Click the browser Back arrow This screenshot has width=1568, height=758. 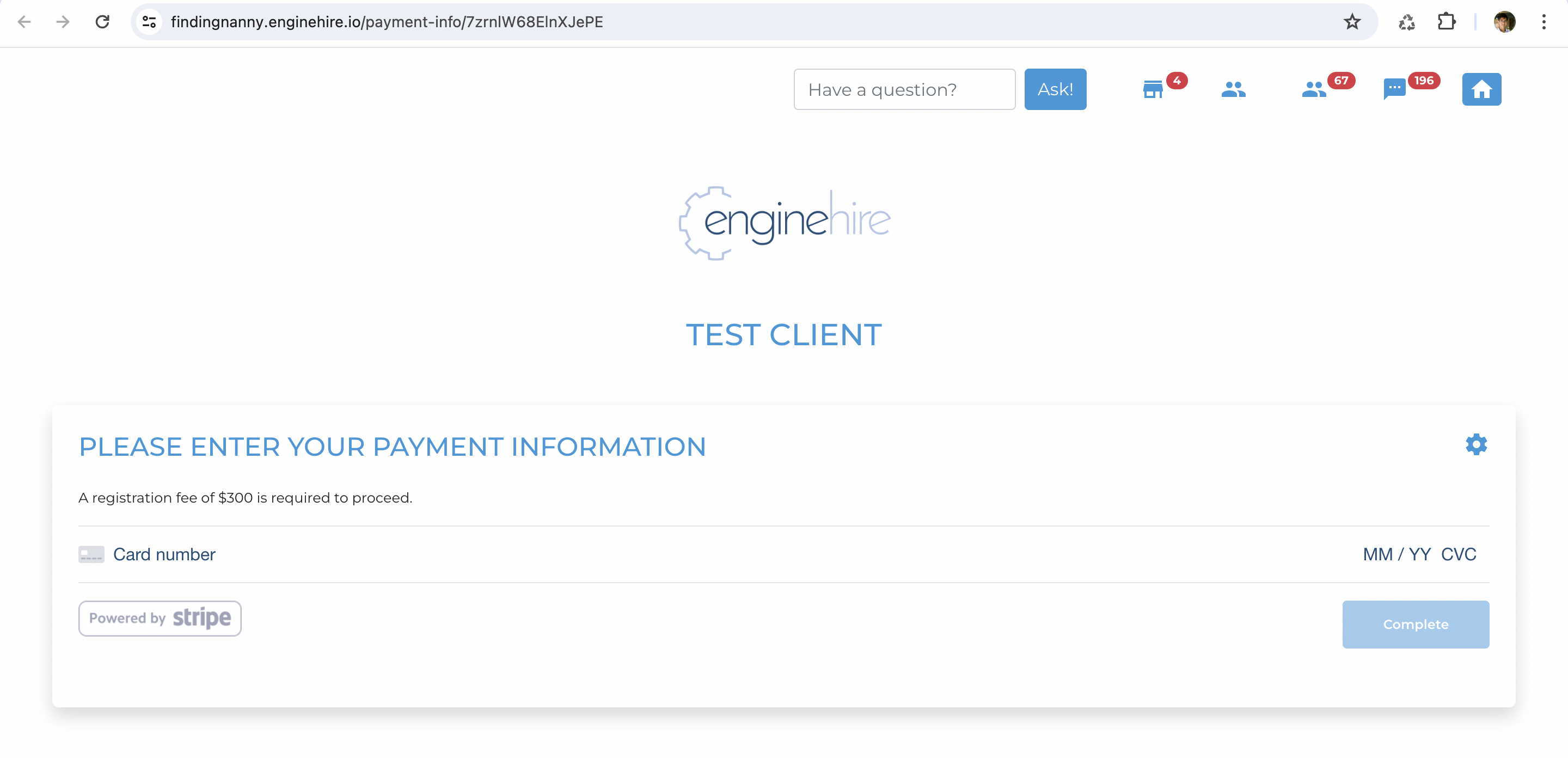[x=24, y=22]
